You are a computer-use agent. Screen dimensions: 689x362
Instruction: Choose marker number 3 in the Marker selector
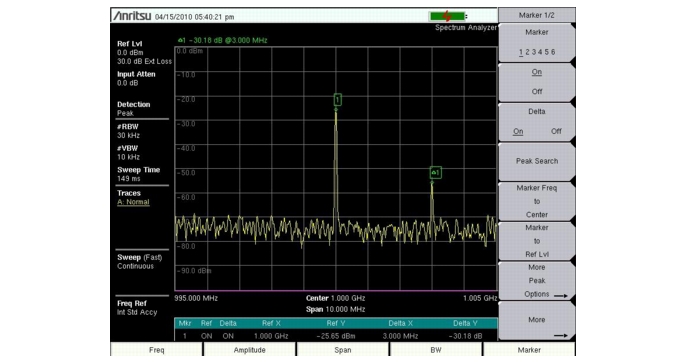click(x=533, y=52)
